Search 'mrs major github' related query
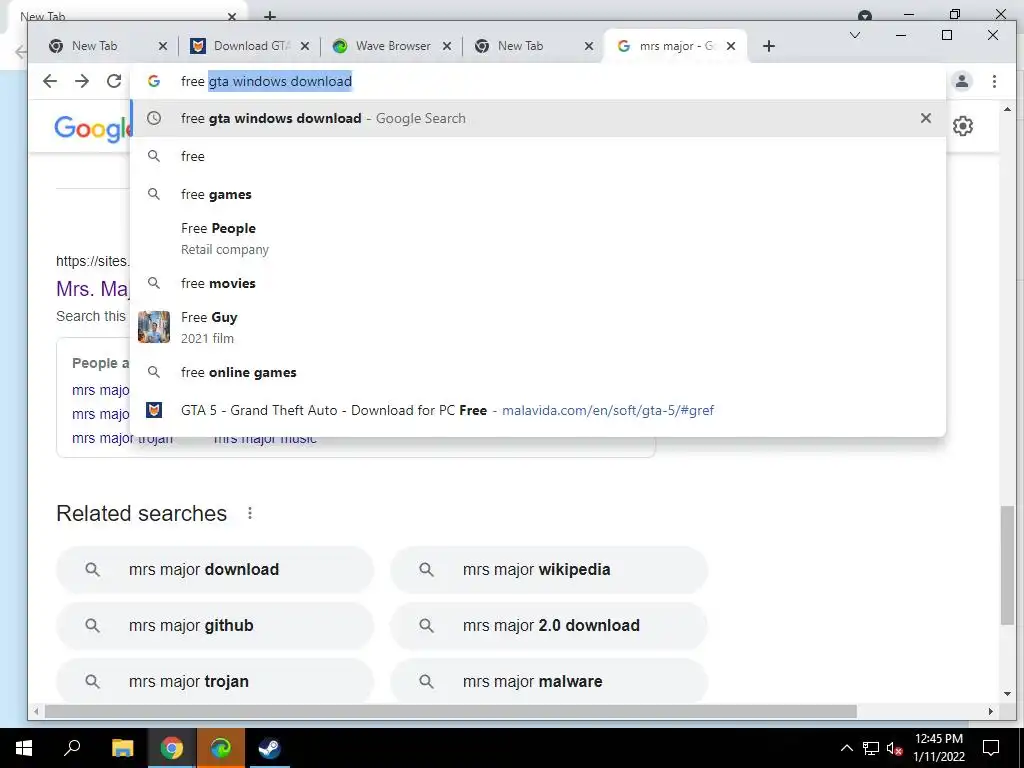The height and width of the screenshot is (768, 1024). tap(215, 626)
